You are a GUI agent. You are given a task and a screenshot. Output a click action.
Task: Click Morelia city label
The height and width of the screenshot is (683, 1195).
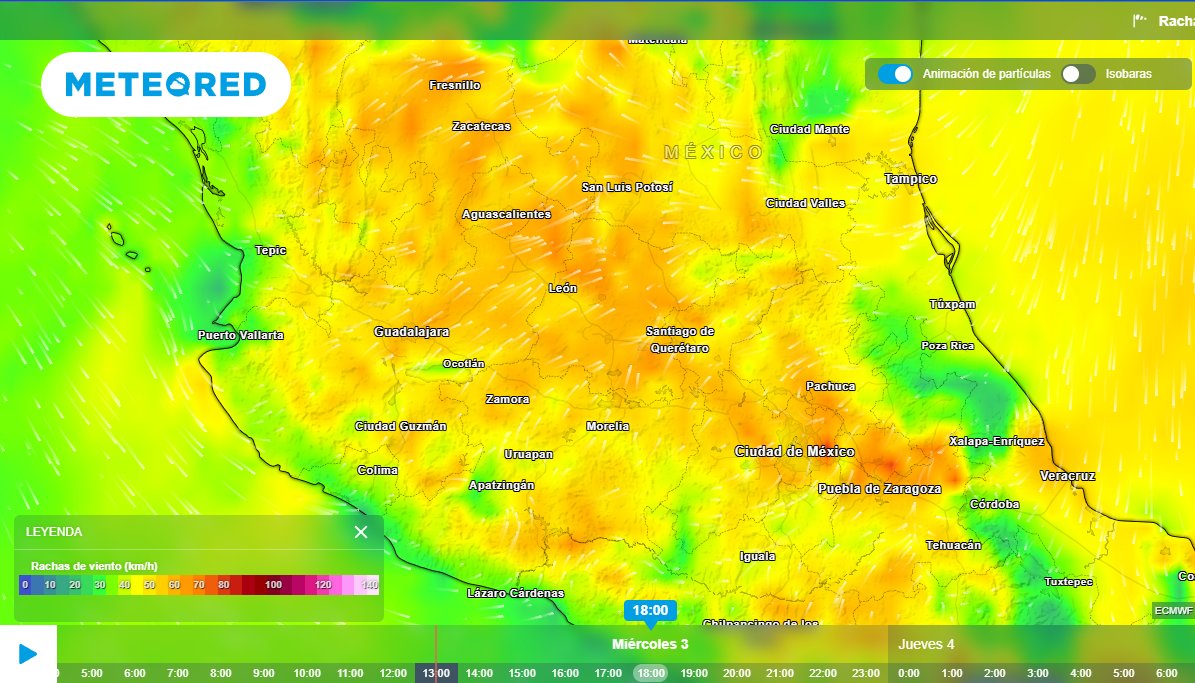click(607, 426)
